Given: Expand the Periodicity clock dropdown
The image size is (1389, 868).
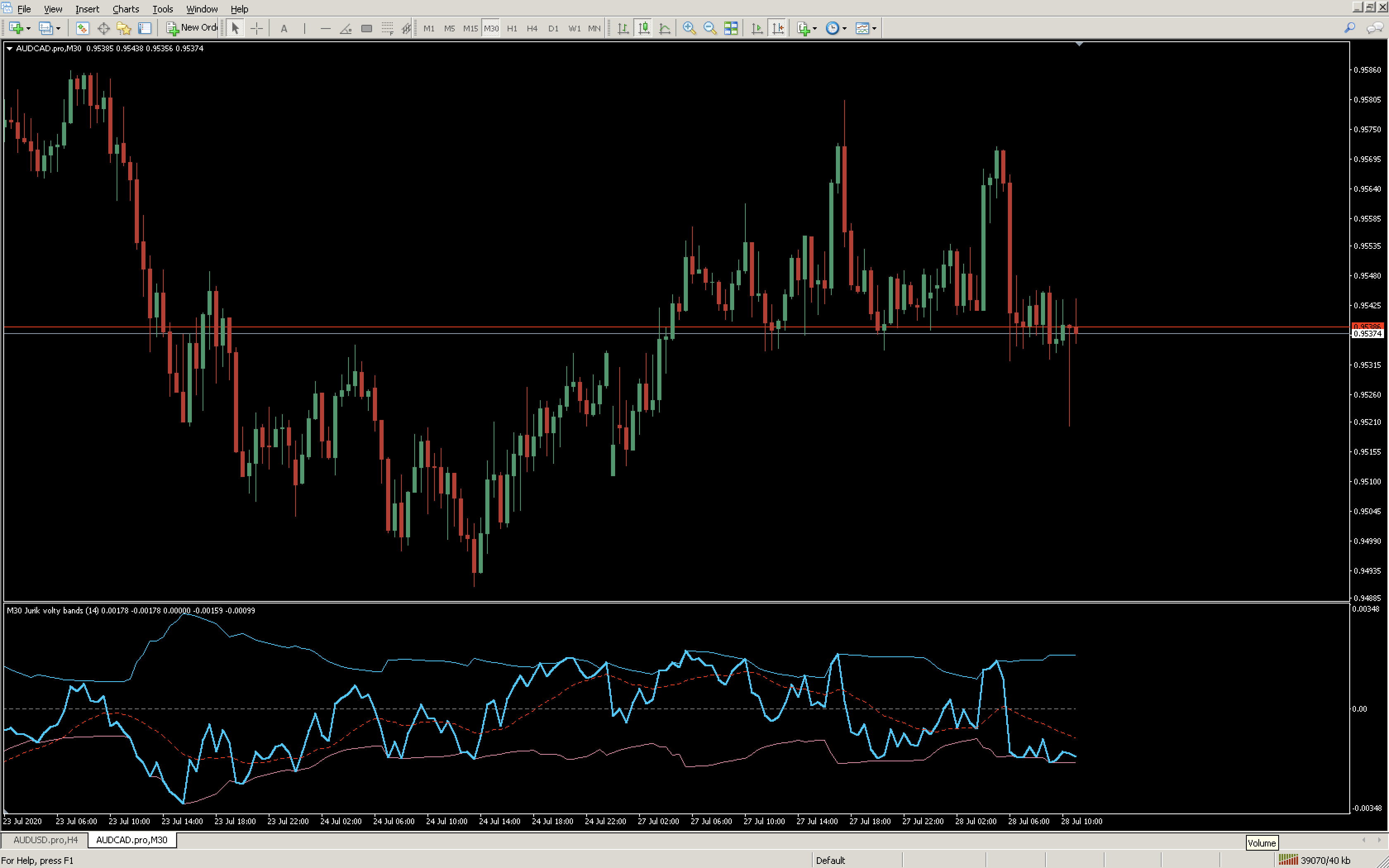Looking at the screenshot, I should 844,28.
